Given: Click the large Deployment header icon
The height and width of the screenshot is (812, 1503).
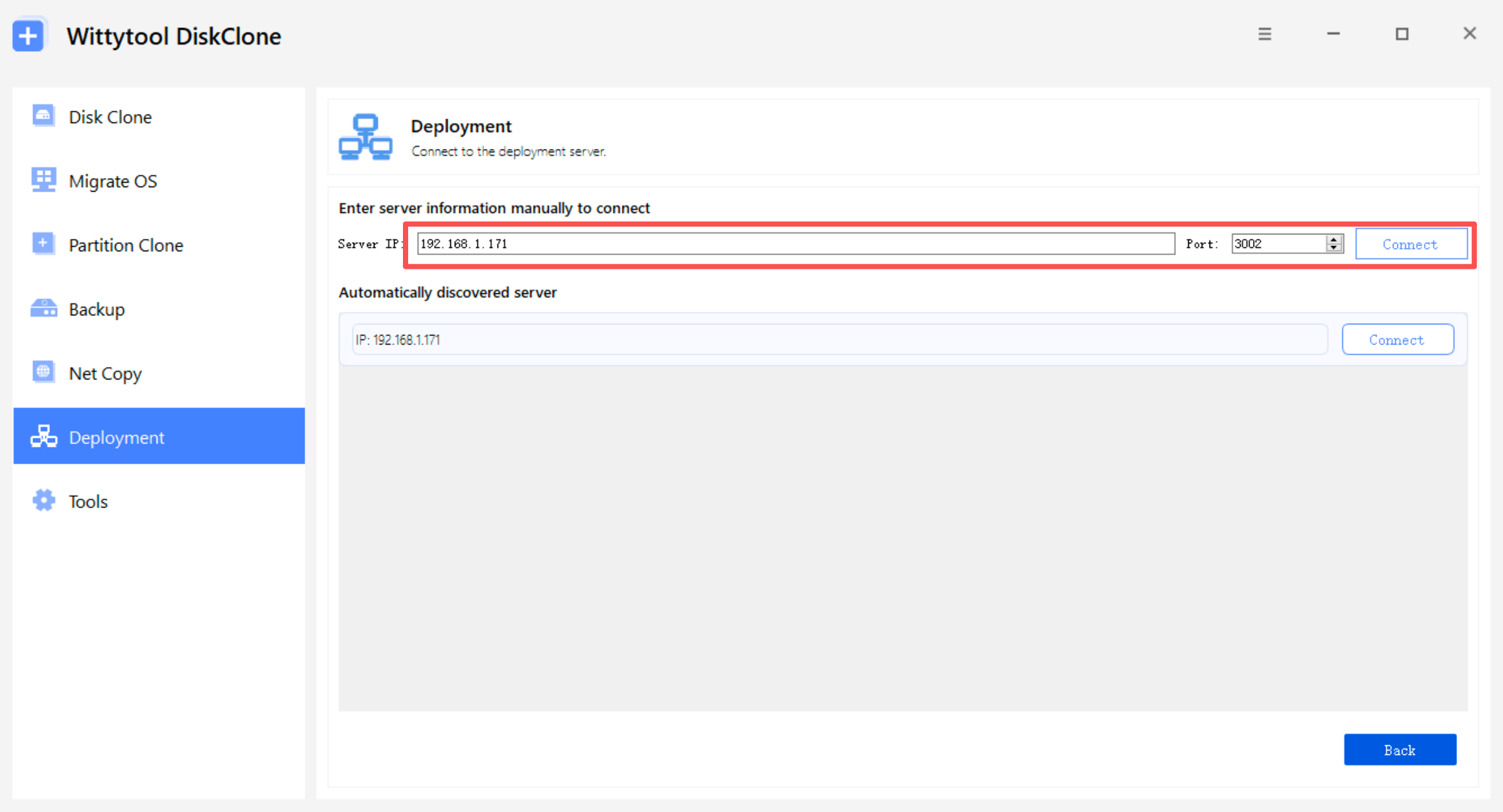Looking at the screenshot, I should 365,137.
